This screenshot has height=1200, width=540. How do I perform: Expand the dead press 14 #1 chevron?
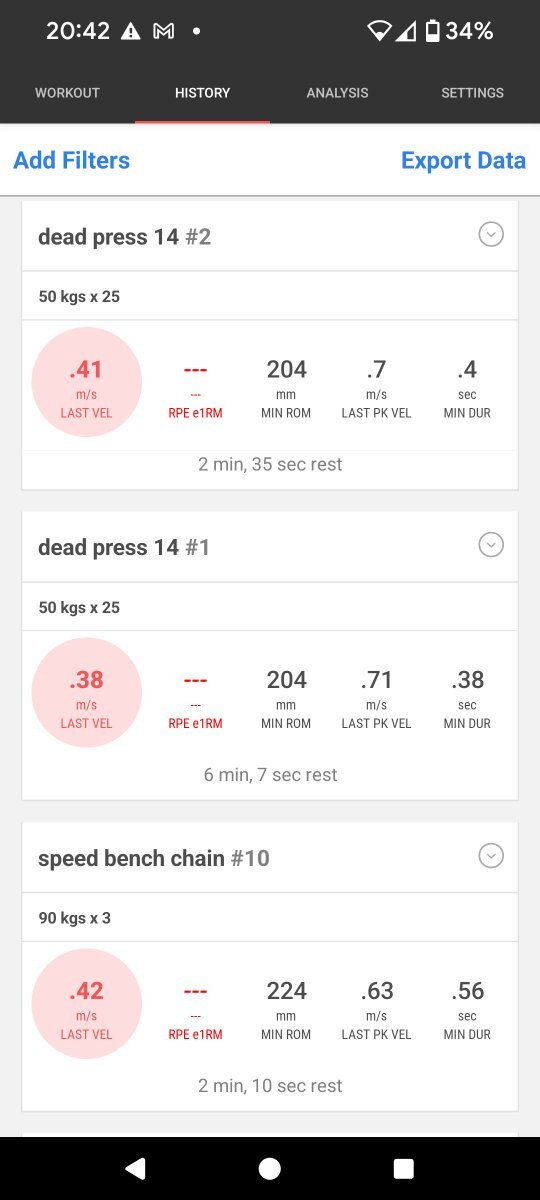490,545
